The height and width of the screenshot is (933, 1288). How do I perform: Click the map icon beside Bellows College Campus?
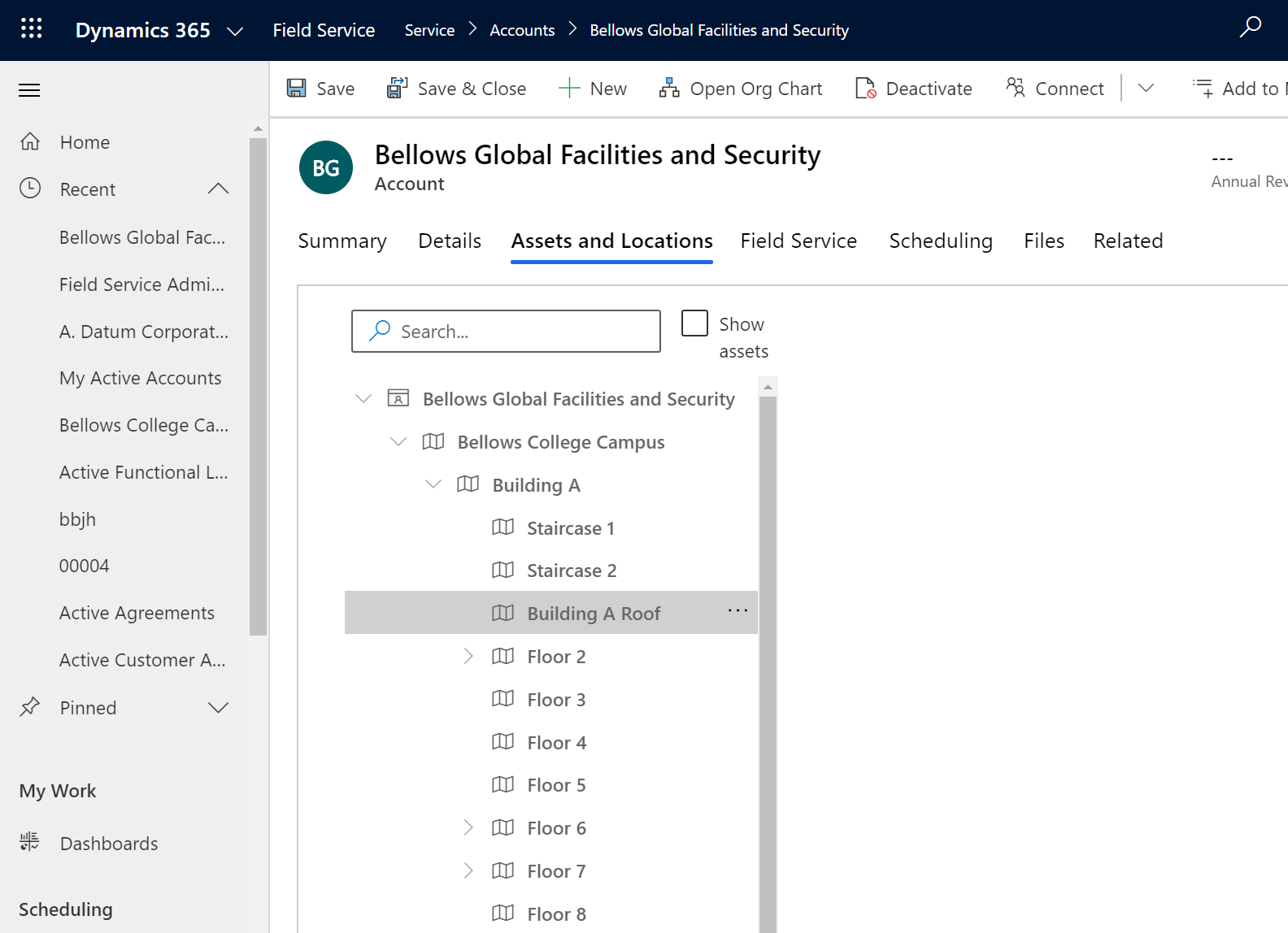(433, 441)
